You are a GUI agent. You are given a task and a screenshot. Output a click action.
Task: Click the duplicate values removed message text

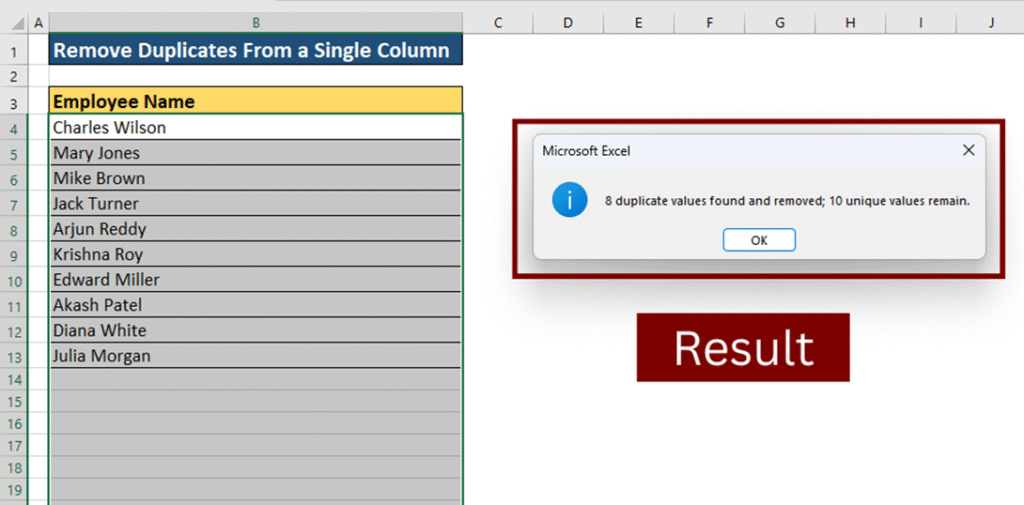787,201
